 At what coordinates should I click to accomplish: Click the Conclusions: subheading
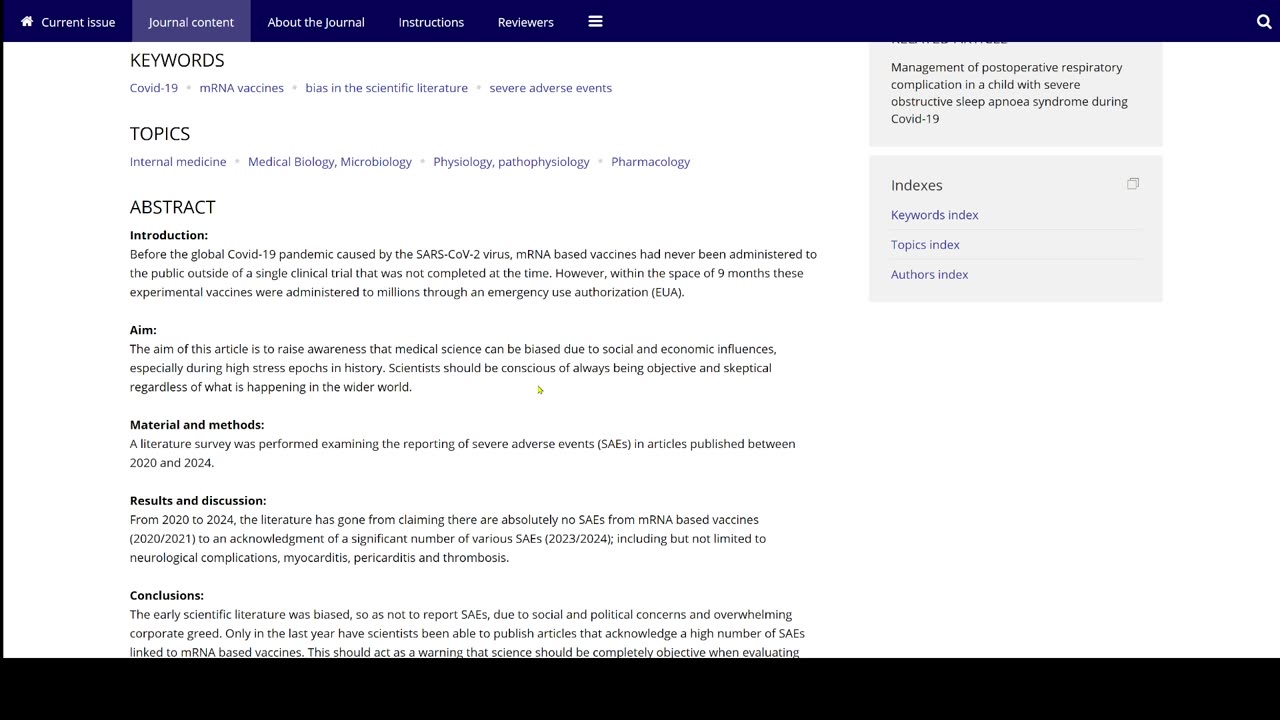167,596
